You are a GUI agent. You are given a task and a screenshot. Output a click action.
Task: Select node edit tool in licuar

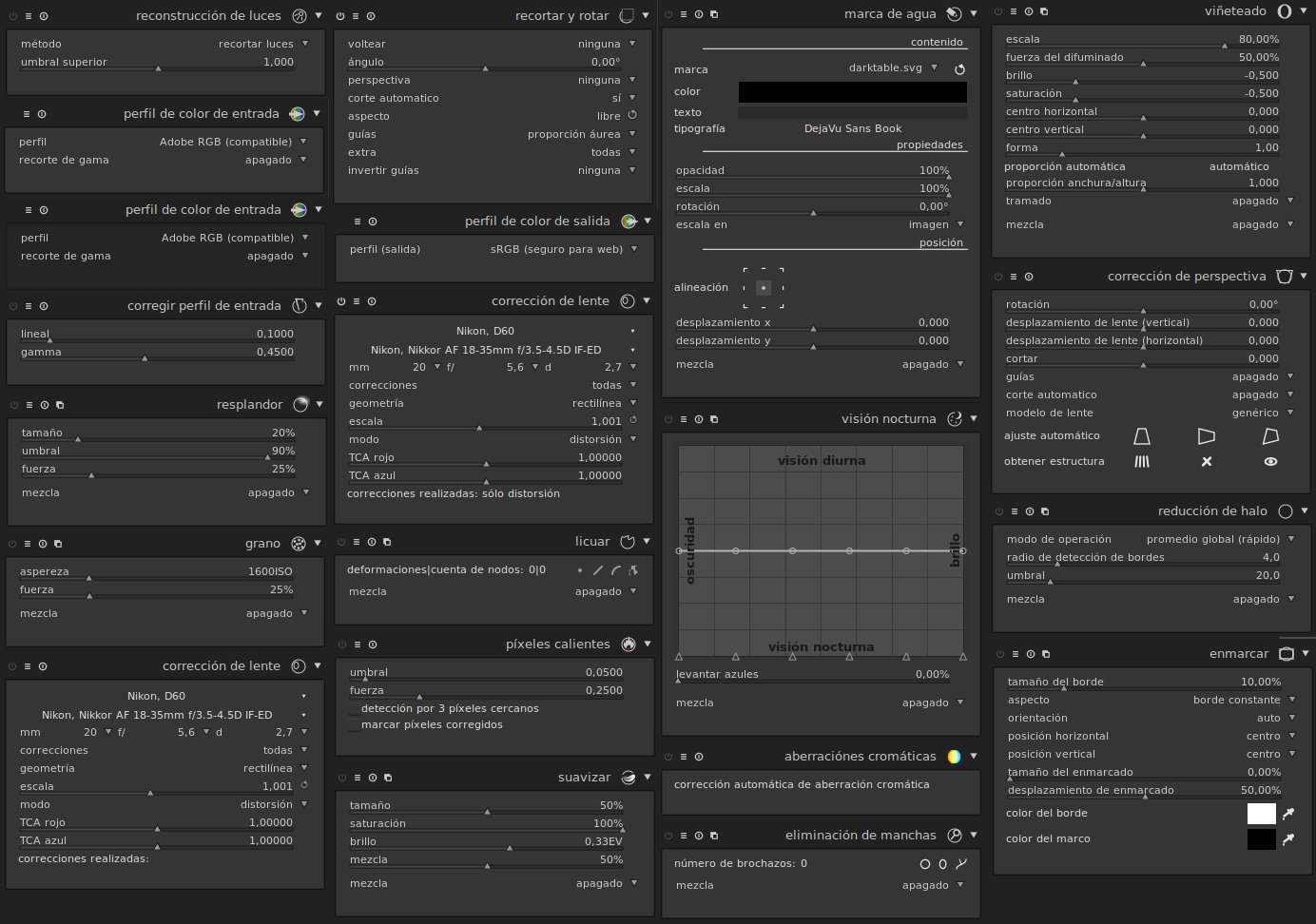[x=633, y=570]
